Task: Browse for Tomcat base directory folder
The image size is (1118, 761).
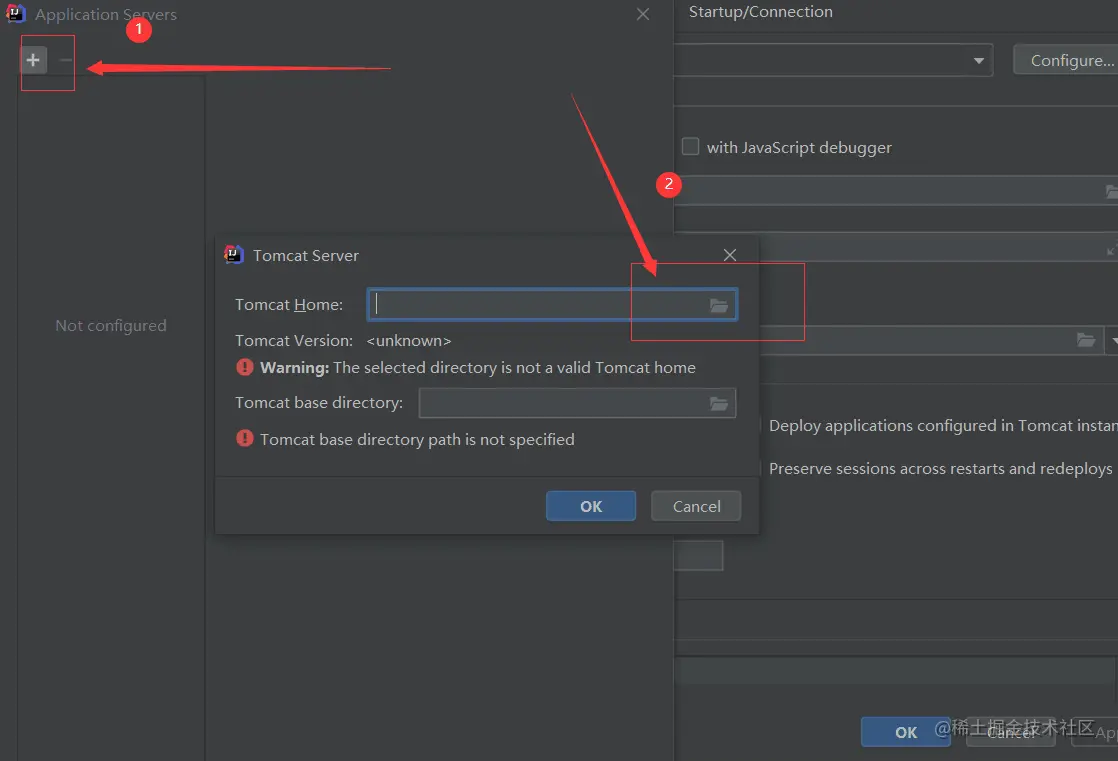Action: point(719,404)
